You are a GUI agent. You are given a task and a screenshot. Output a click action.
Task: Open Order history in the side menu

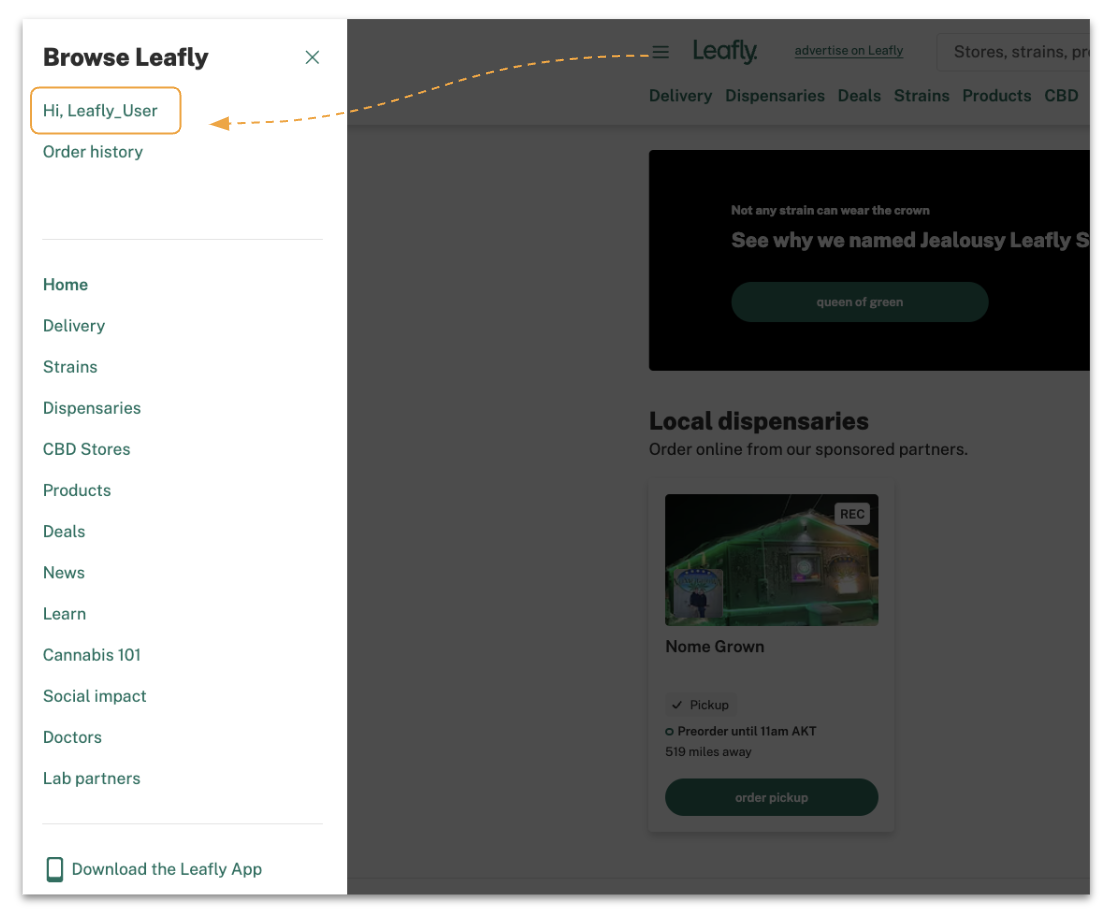[x=93, y=151]
